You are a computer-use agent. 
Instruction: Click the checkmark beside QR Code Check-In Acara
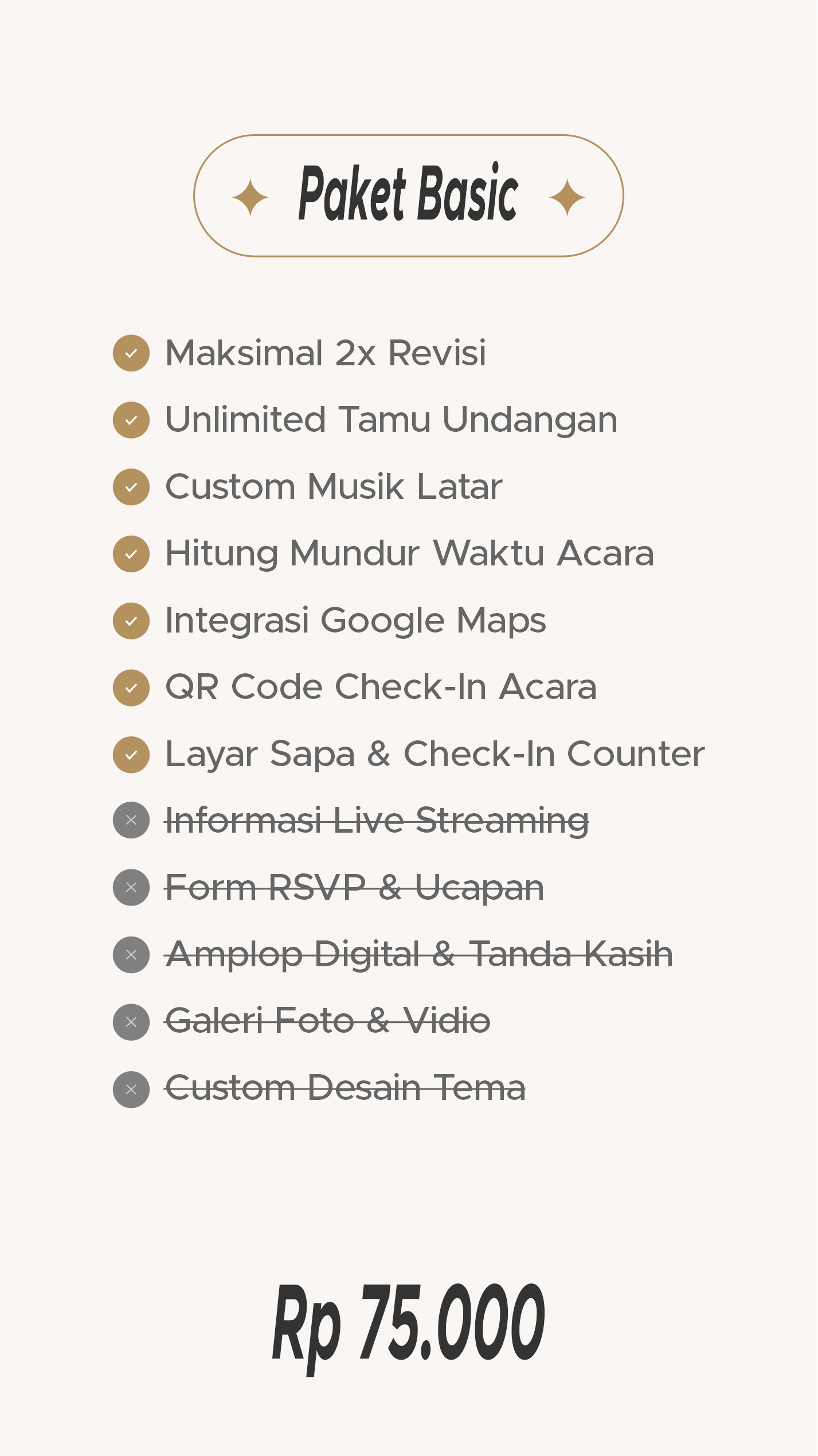pos(131,688)
